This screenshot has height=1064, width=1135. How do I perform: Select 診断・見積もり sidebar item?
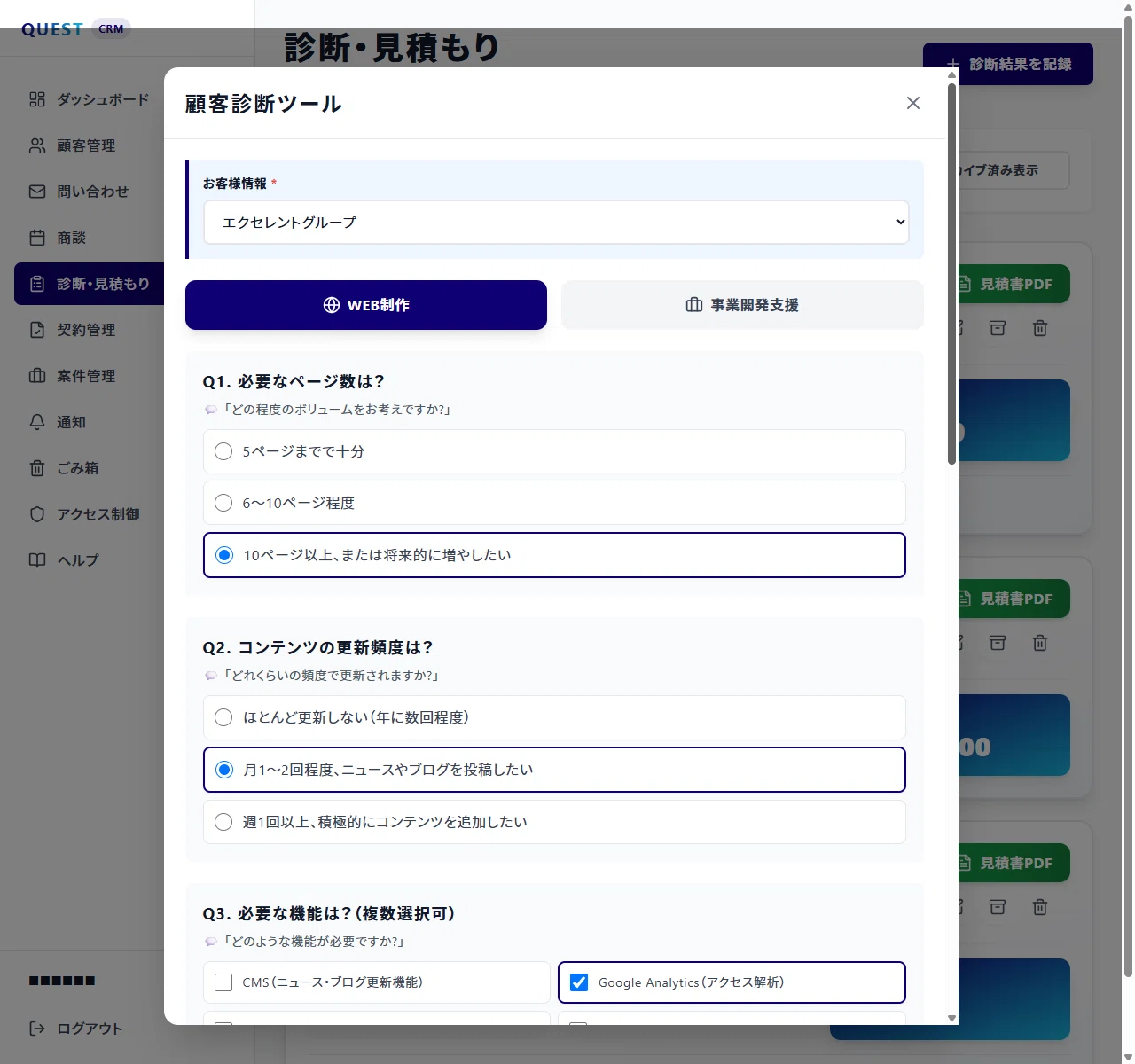coord(89,284)
